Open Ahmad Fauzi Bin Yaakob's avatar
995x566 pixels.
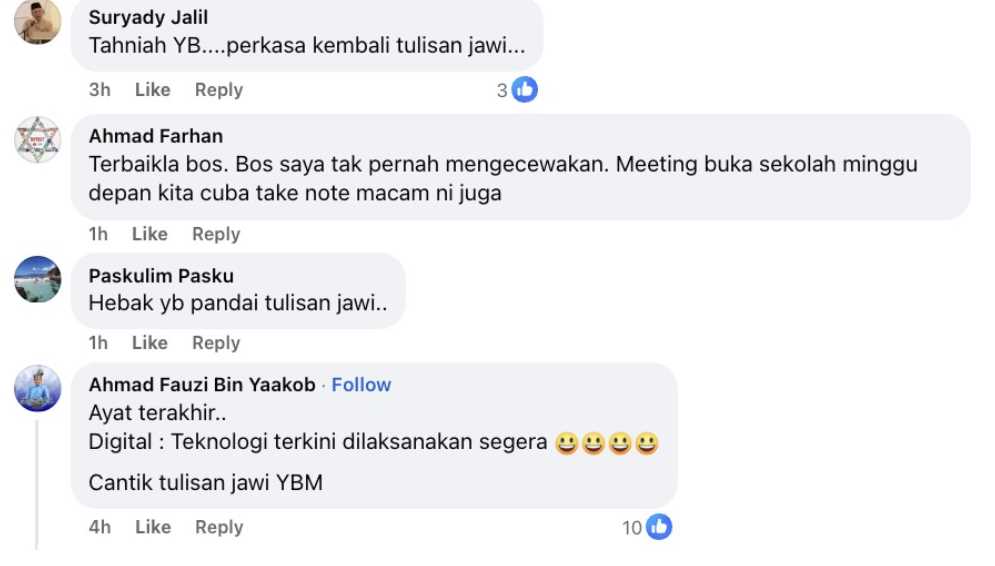[38, 388]
